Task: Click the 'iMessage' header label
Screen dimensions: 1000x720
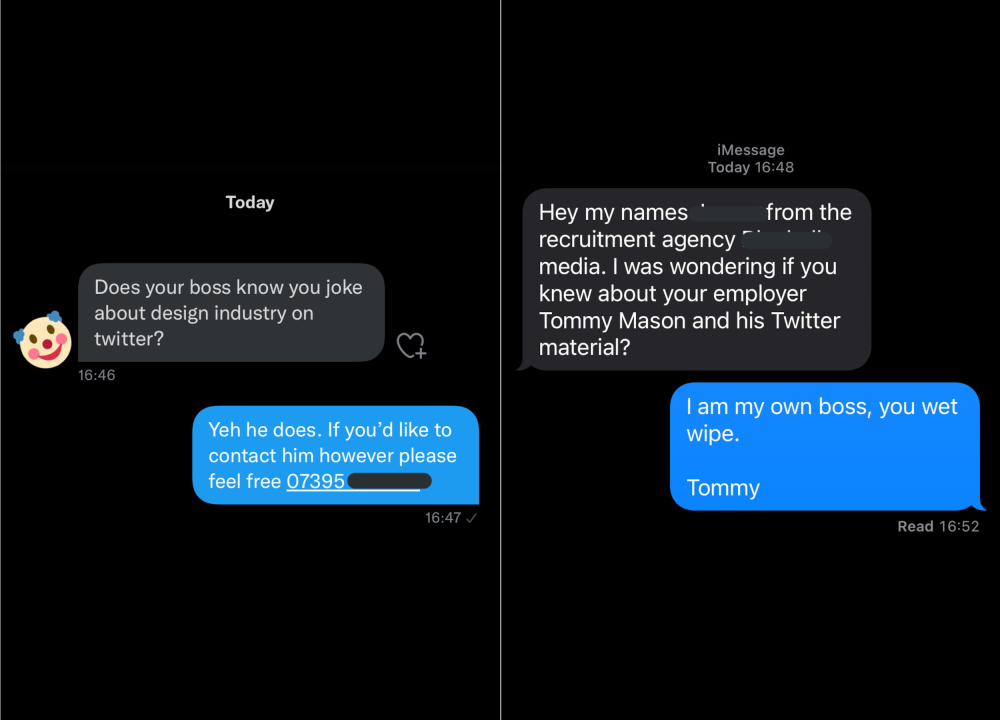Action: click(x=751, y=150)
